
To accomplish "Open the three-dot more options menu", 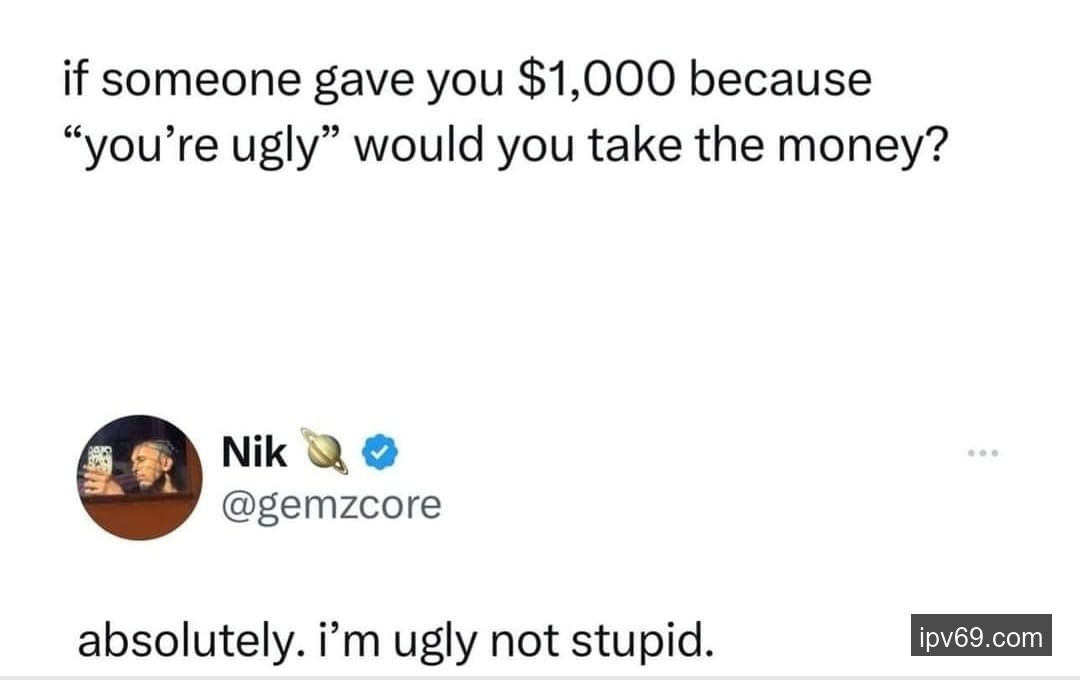I will (x=983, y=453).
